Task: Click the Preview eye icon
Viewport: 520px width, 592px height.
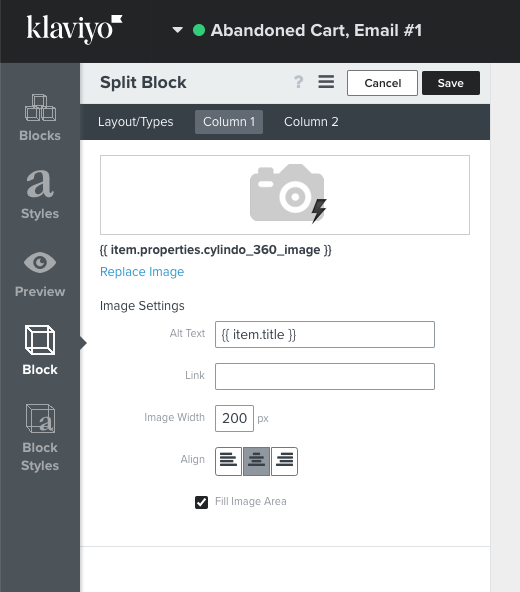Action: tap(40, 262)
